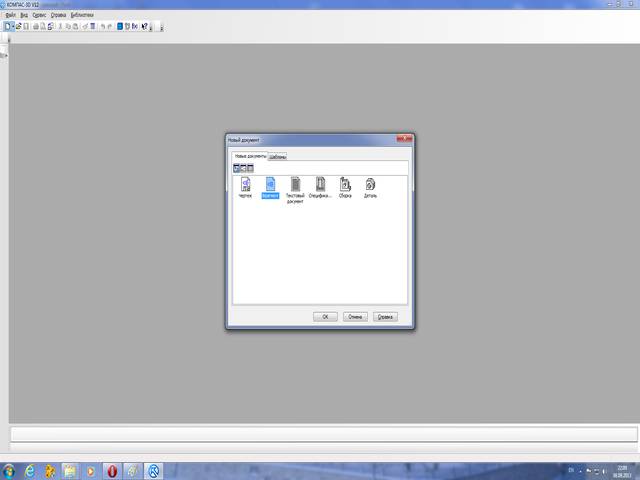Open the Файл menu
This screenshot has height=480, width=640.
(x=10, y=16)
